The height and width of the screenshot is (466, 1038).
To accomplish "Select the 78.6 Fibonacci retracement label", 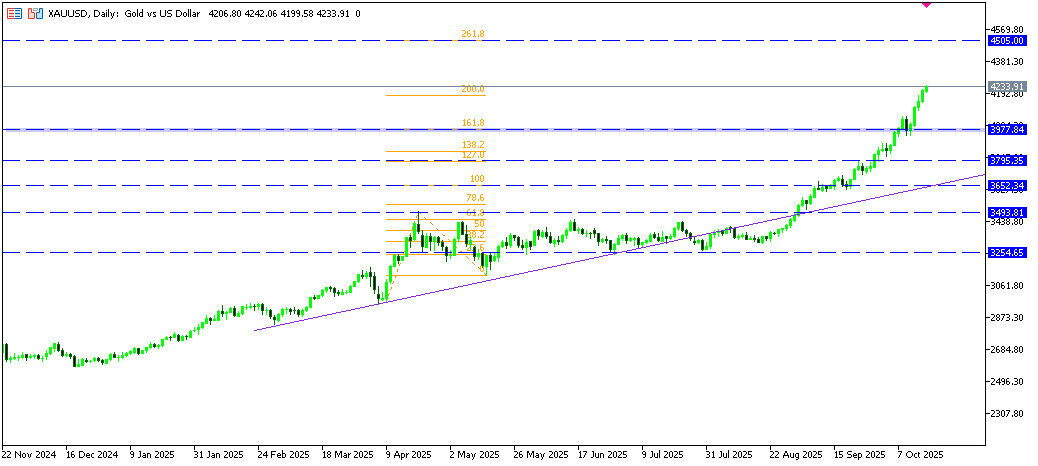I will pos(475,198).
